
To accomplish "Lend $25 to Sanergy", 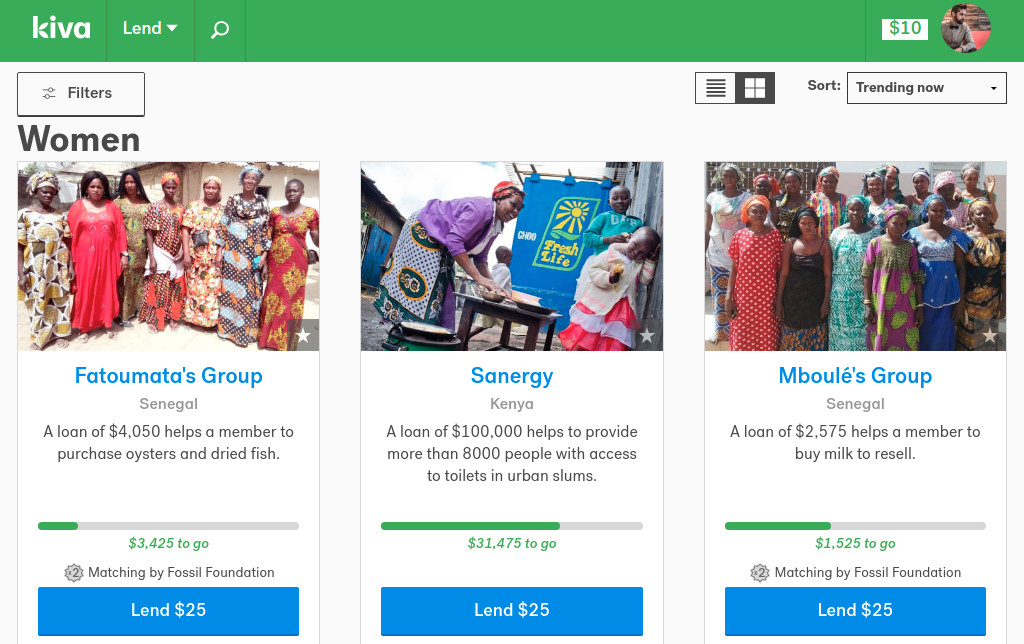I will point(512,610).
